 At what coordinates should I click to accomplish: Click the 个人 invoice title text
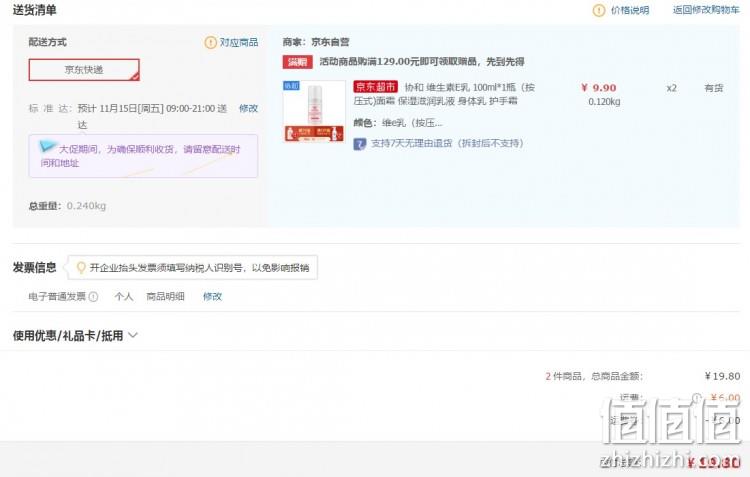(x=124, y=297)
